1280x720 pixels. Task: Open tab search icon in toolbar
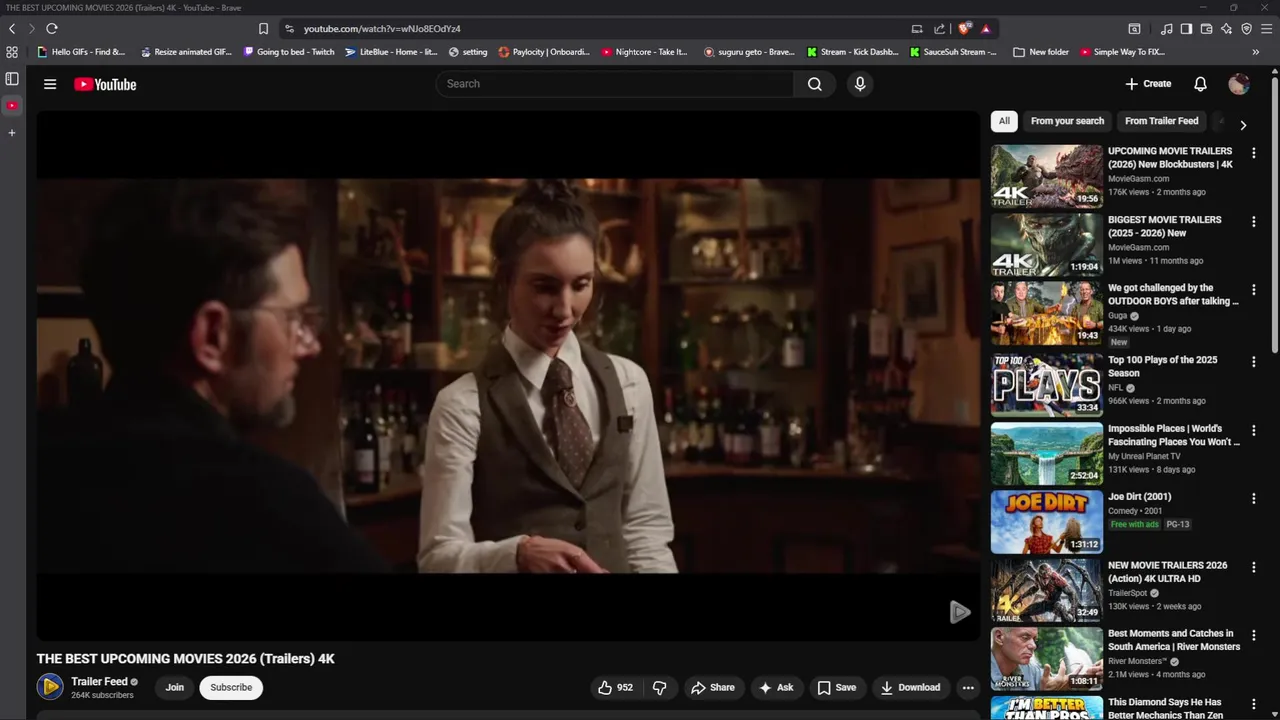(x=1134, y=29)
